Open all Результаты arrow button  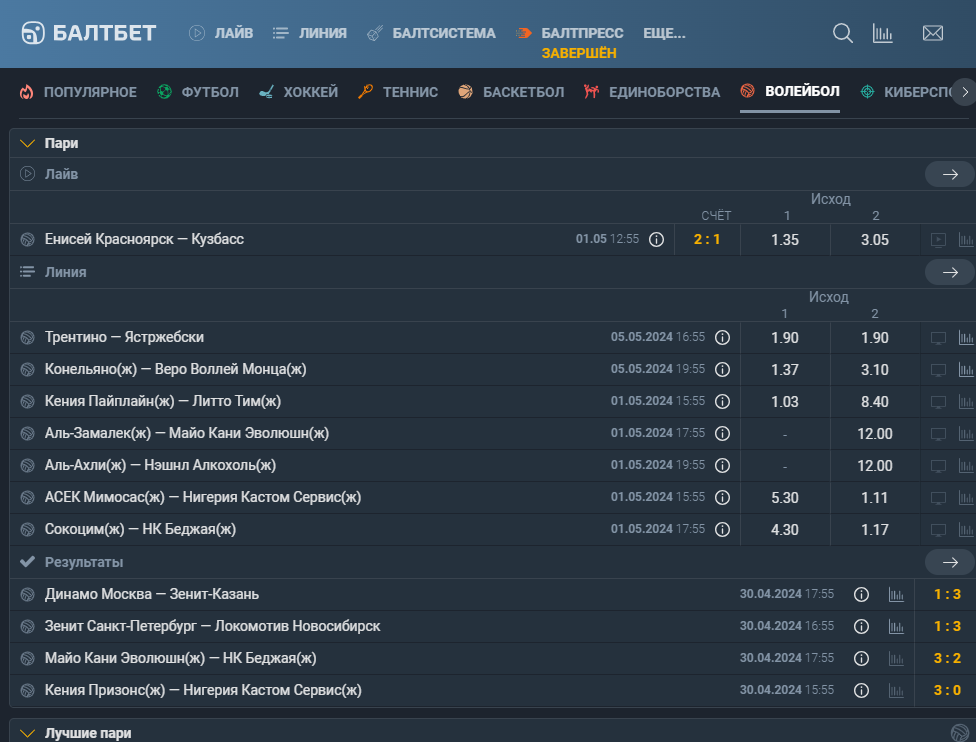click(x=950, y=562)
